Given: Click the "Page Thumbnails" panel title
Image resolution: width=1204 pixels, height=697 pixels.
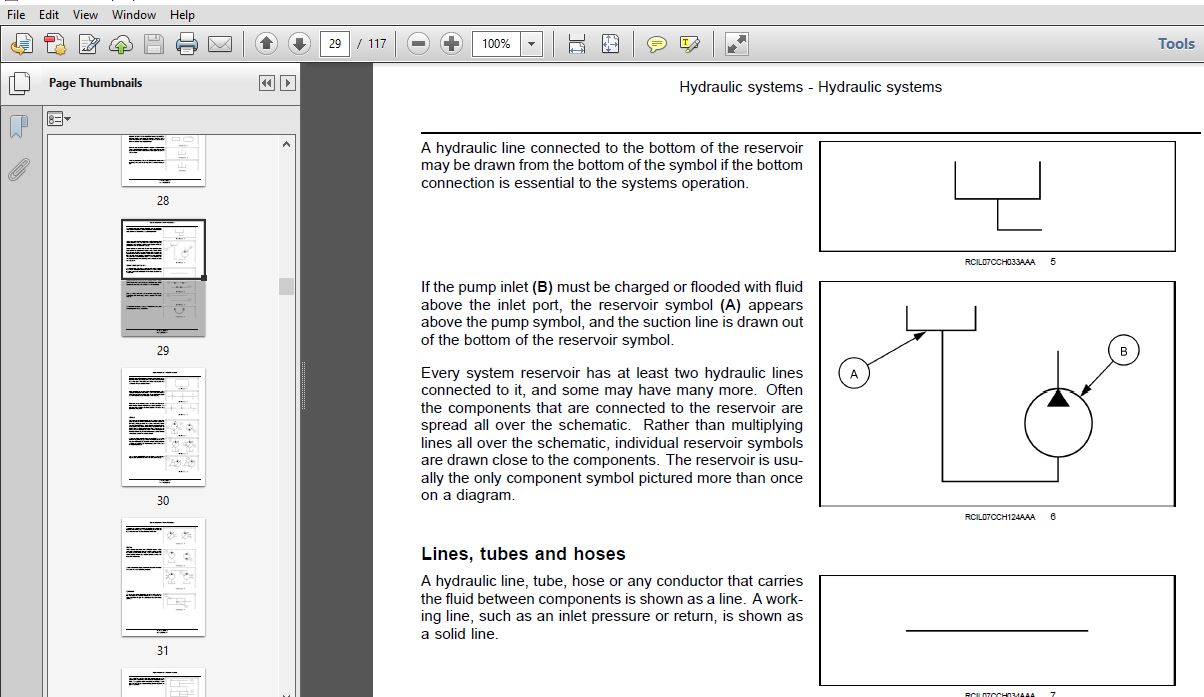Looking at the screenshot, I should [x=95, y=83].
